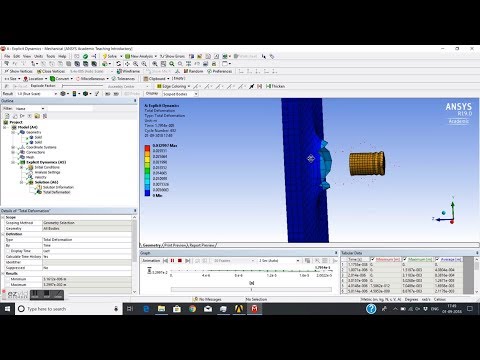The image size is (480, 360).
Task: Toggle the Maximum column checkbox
Action: [405, 259]
